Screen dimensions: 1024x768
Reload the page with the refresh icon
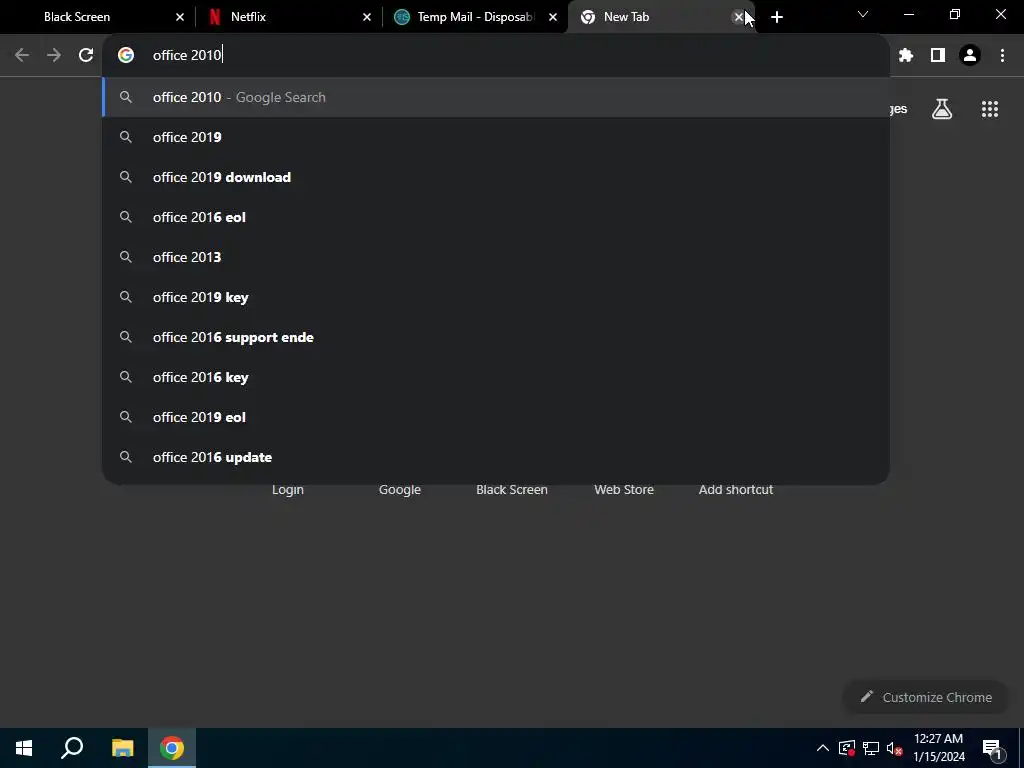tap(86, 56)
